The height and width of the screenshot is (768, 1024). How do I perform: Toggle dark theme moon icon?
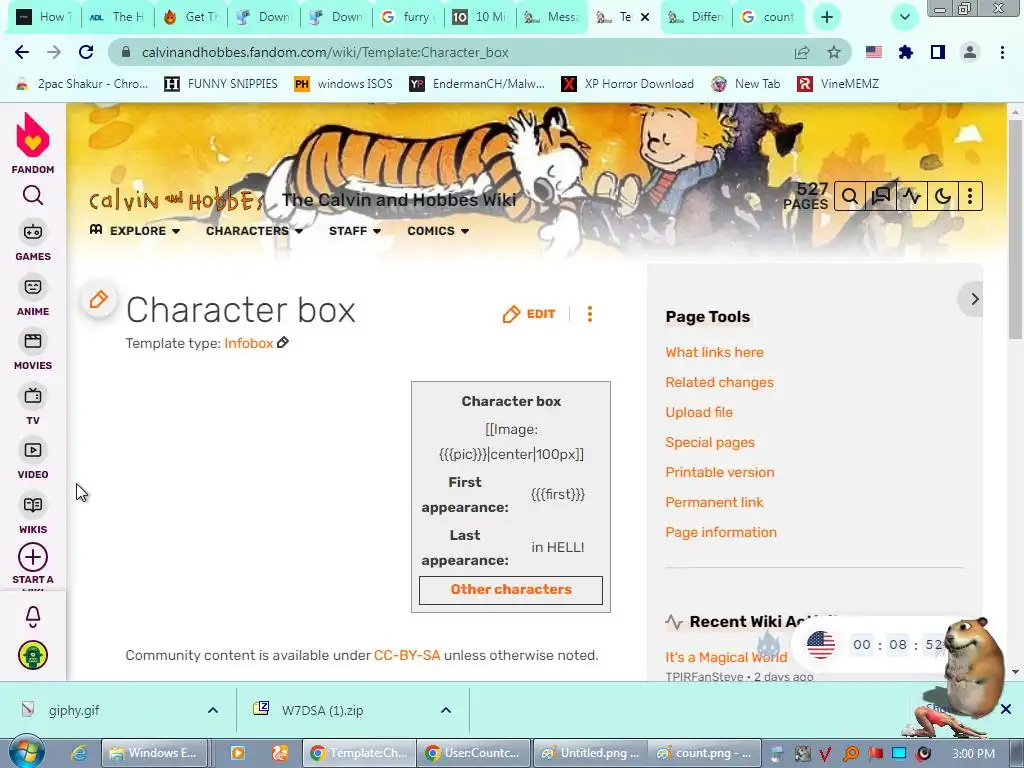click(x=942, y=196)
